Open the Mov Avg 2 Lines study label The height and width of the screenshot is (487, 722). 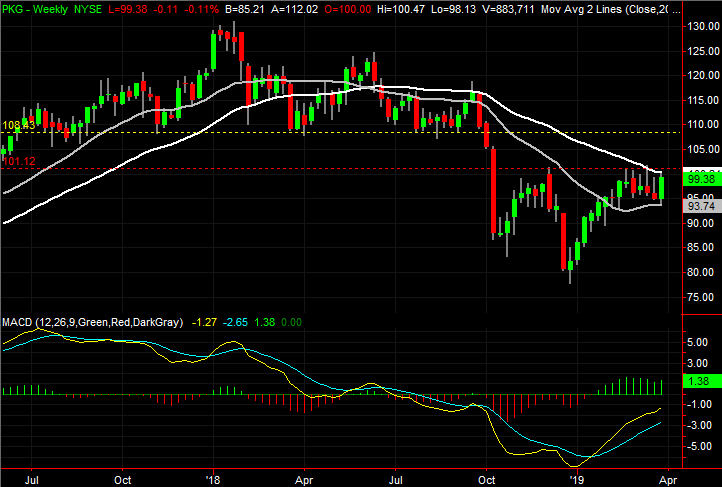point(610,9)
